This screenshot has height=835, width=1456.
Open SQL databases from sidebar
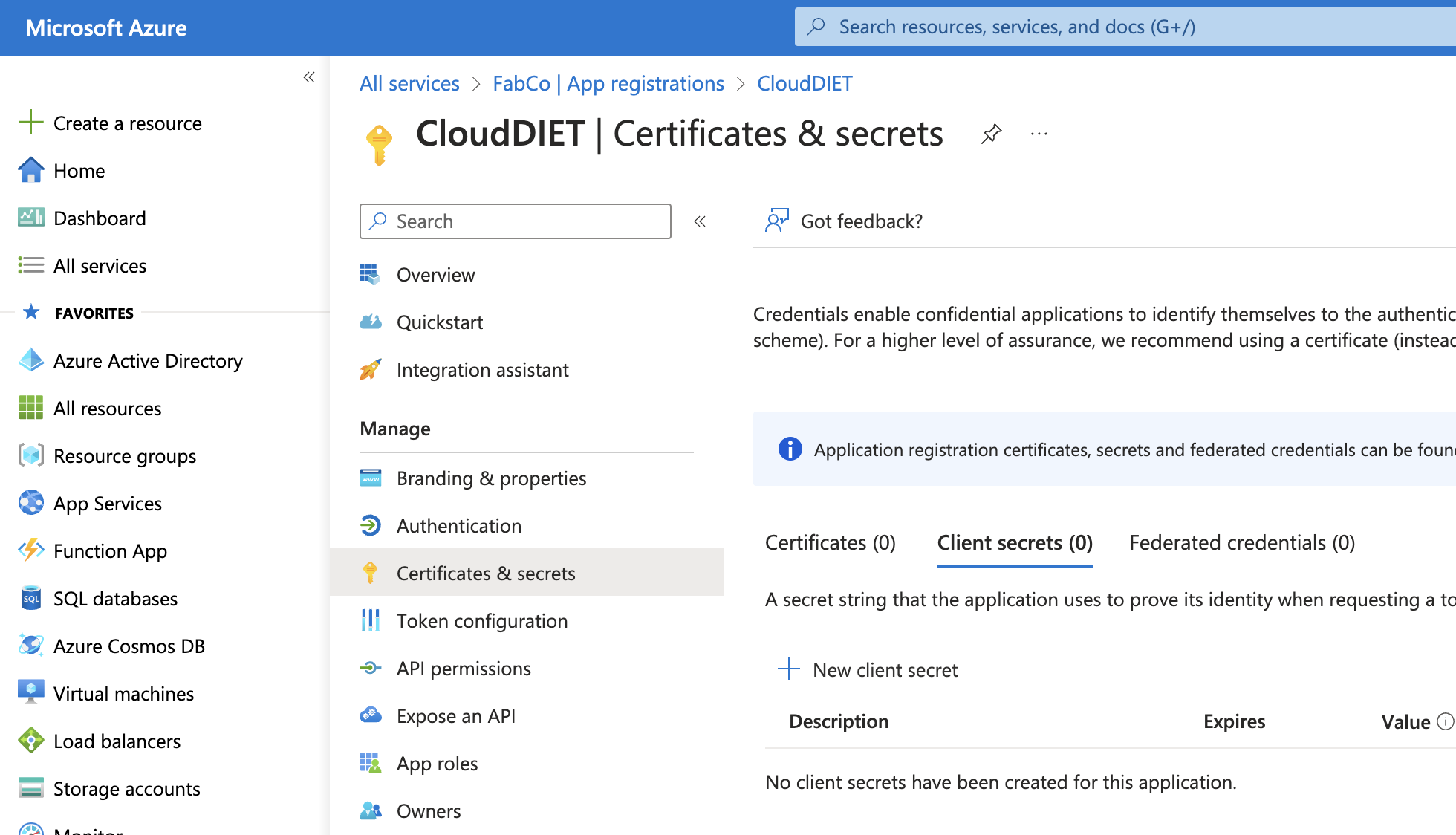[115, 598]
